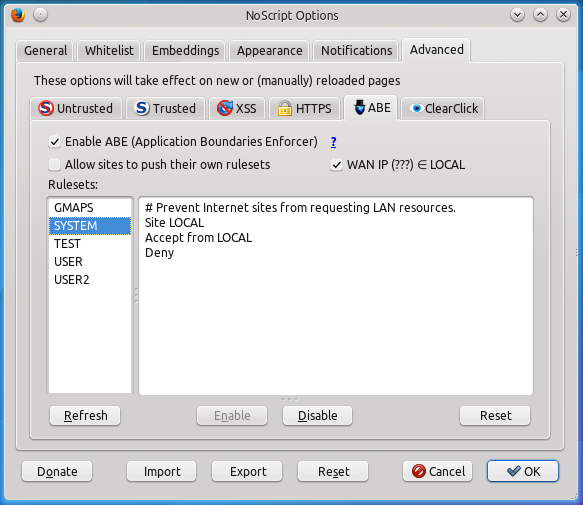583x505 pixels.
Task: Click the HTTPS tab padlock icon
Action: pyautogui.click(x=285, y=108)
